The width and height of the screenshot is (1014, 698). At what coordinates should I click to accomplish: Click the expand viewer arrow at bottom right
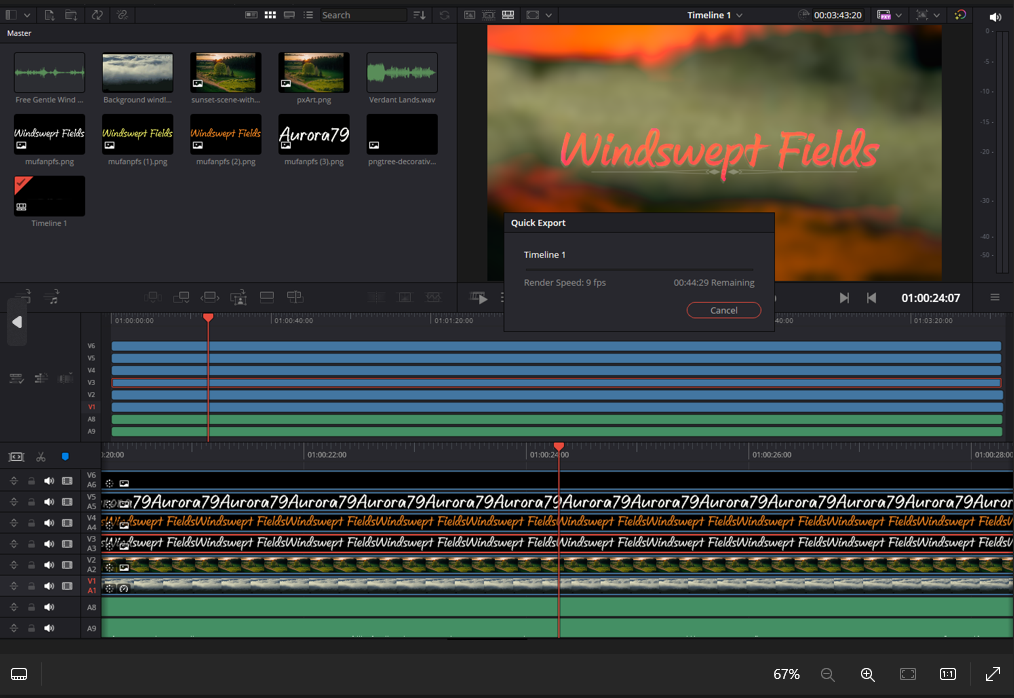tap(993, 674)
